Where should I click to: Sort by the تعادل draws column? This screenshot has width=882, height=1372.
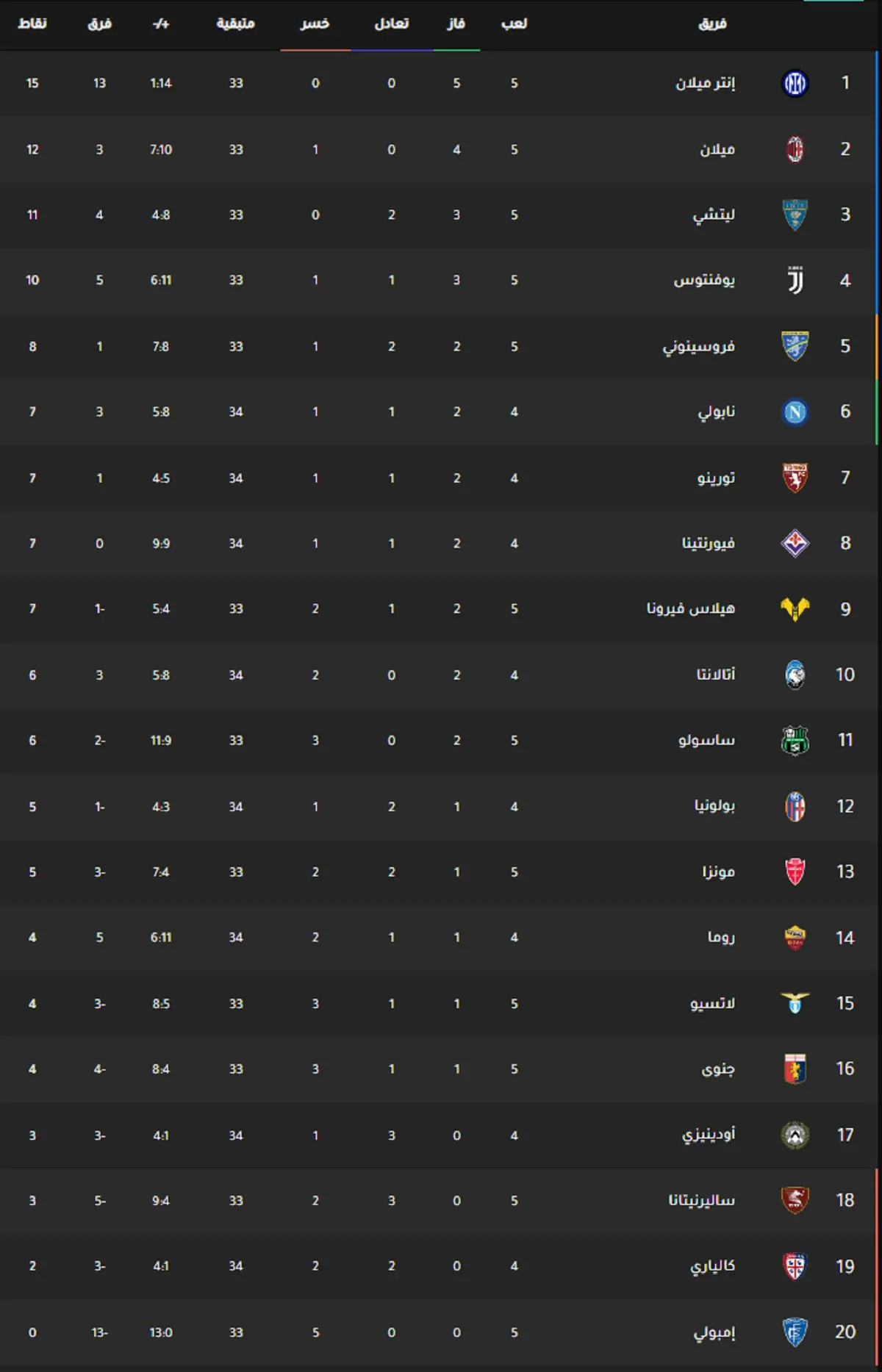coord(392,24)
